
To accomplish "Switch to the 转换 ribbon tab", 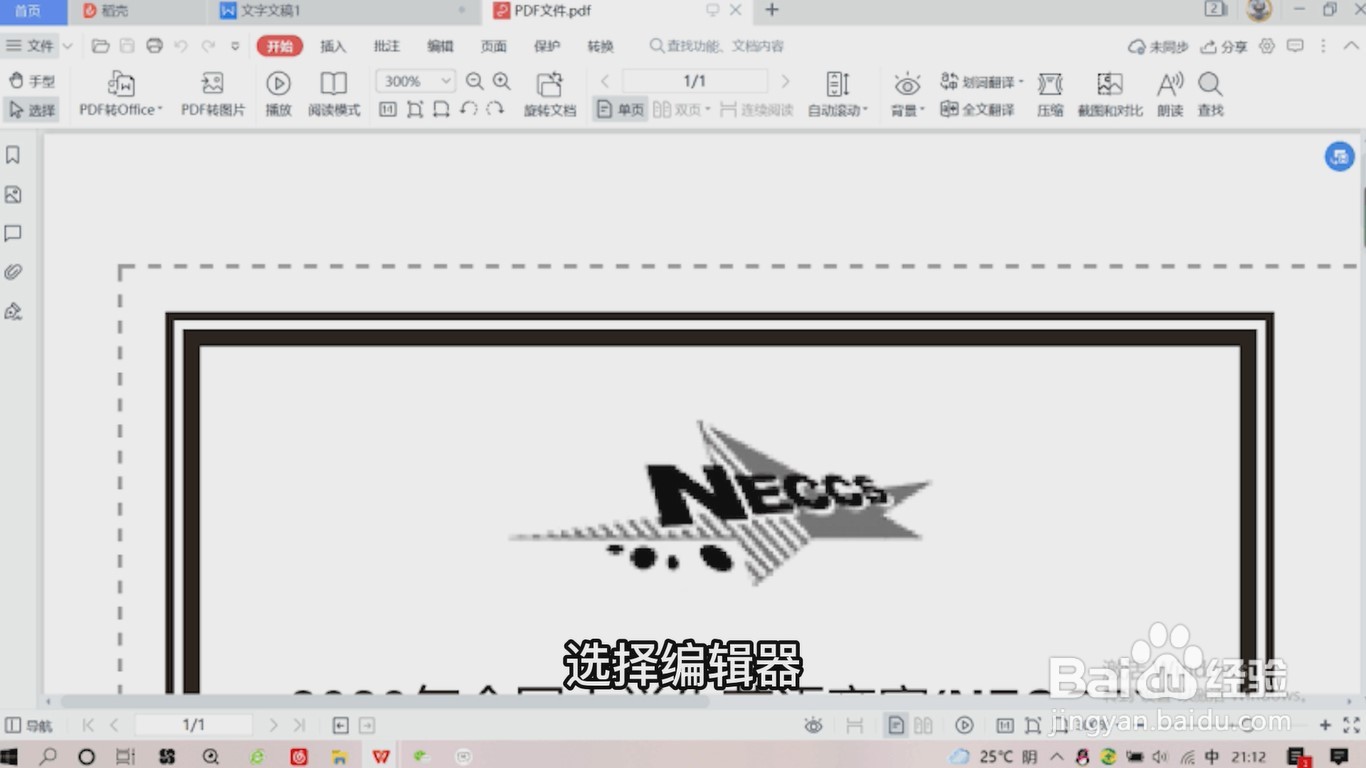I will 600,46.
